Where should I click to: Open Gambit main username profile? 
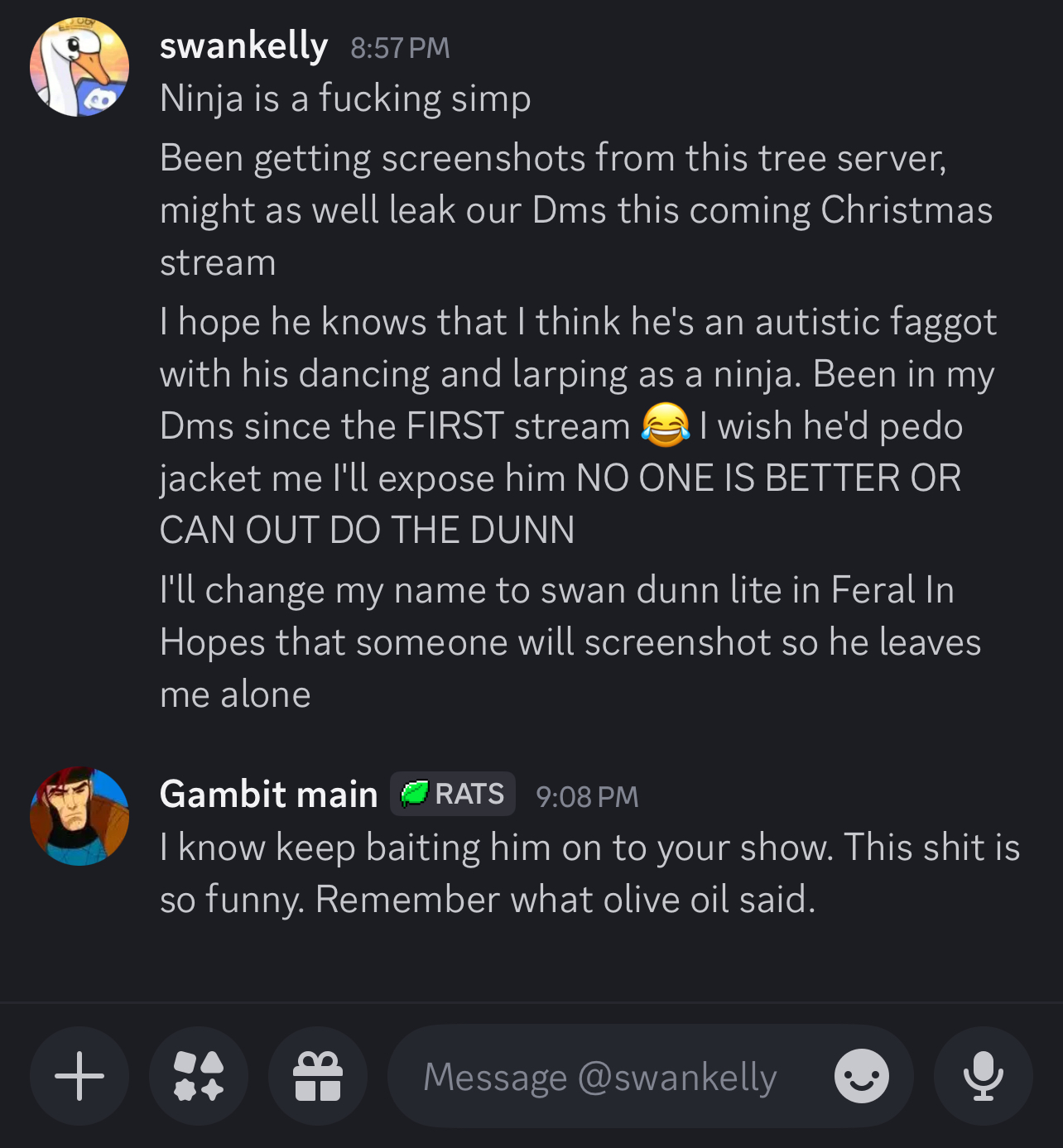[268, 795]
